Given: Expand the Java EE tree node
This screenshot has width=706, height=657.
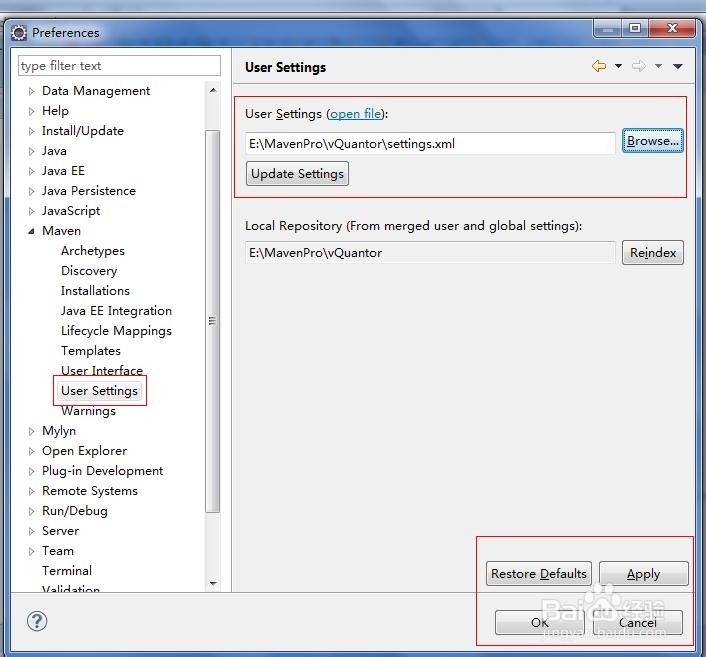Looking at the screenshot, I should coord(31,171).
